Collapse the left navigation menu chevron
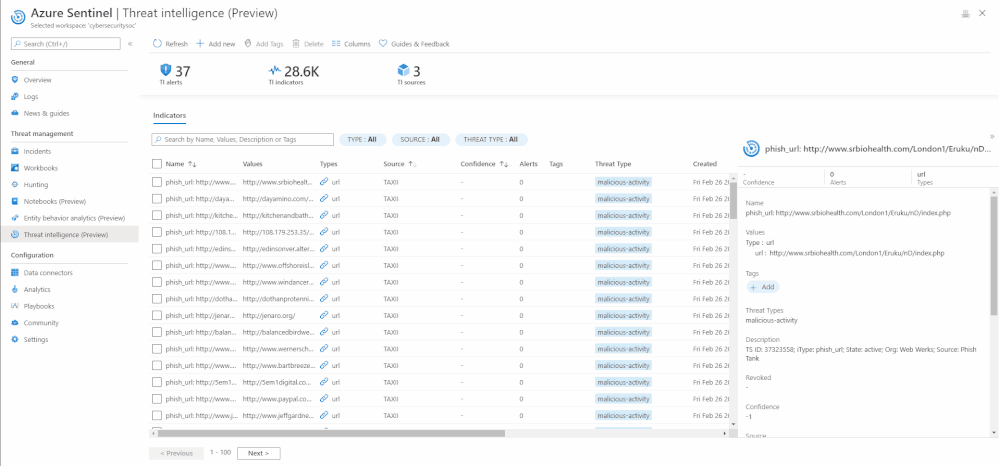The width and height of the screenshot is (999, 466). click(x=130, y=44)
